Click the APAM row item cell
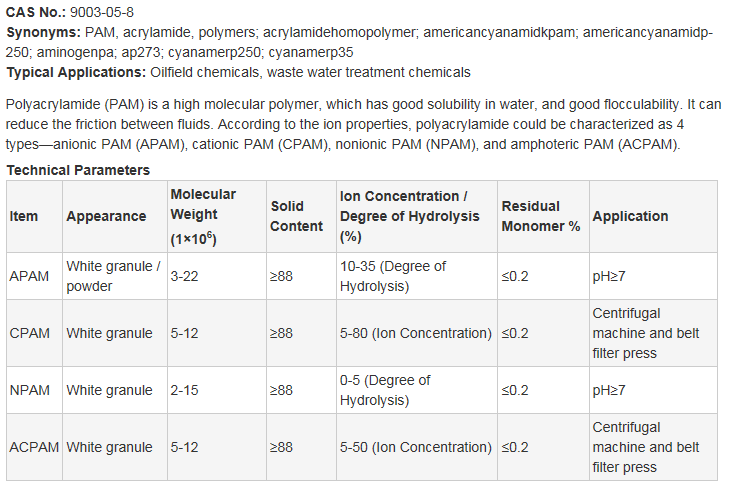The width and height of the screenshot is (731, 491). click(34, 276)
